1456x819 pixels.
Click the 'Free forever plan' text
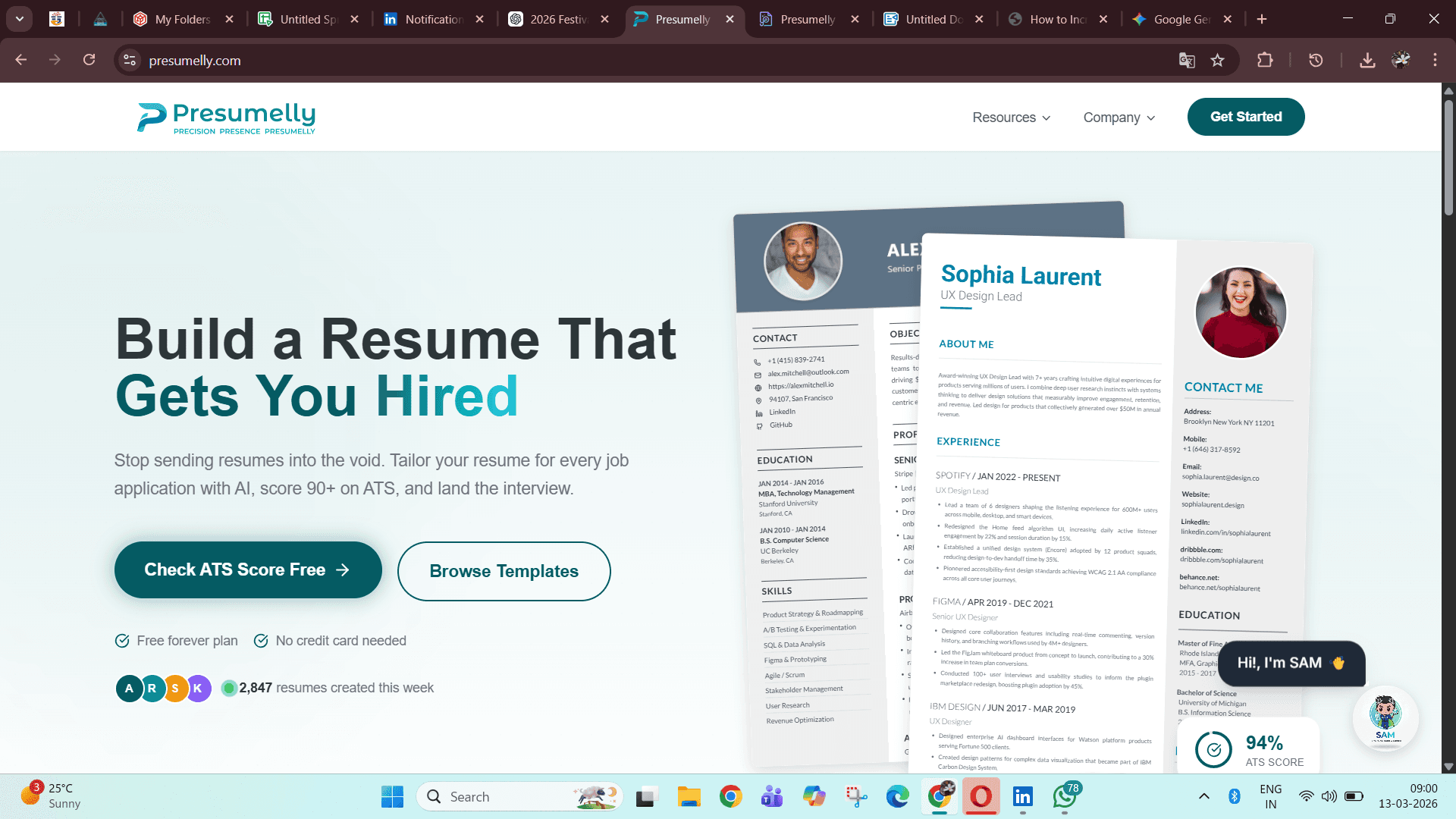(x=187, y=641)
